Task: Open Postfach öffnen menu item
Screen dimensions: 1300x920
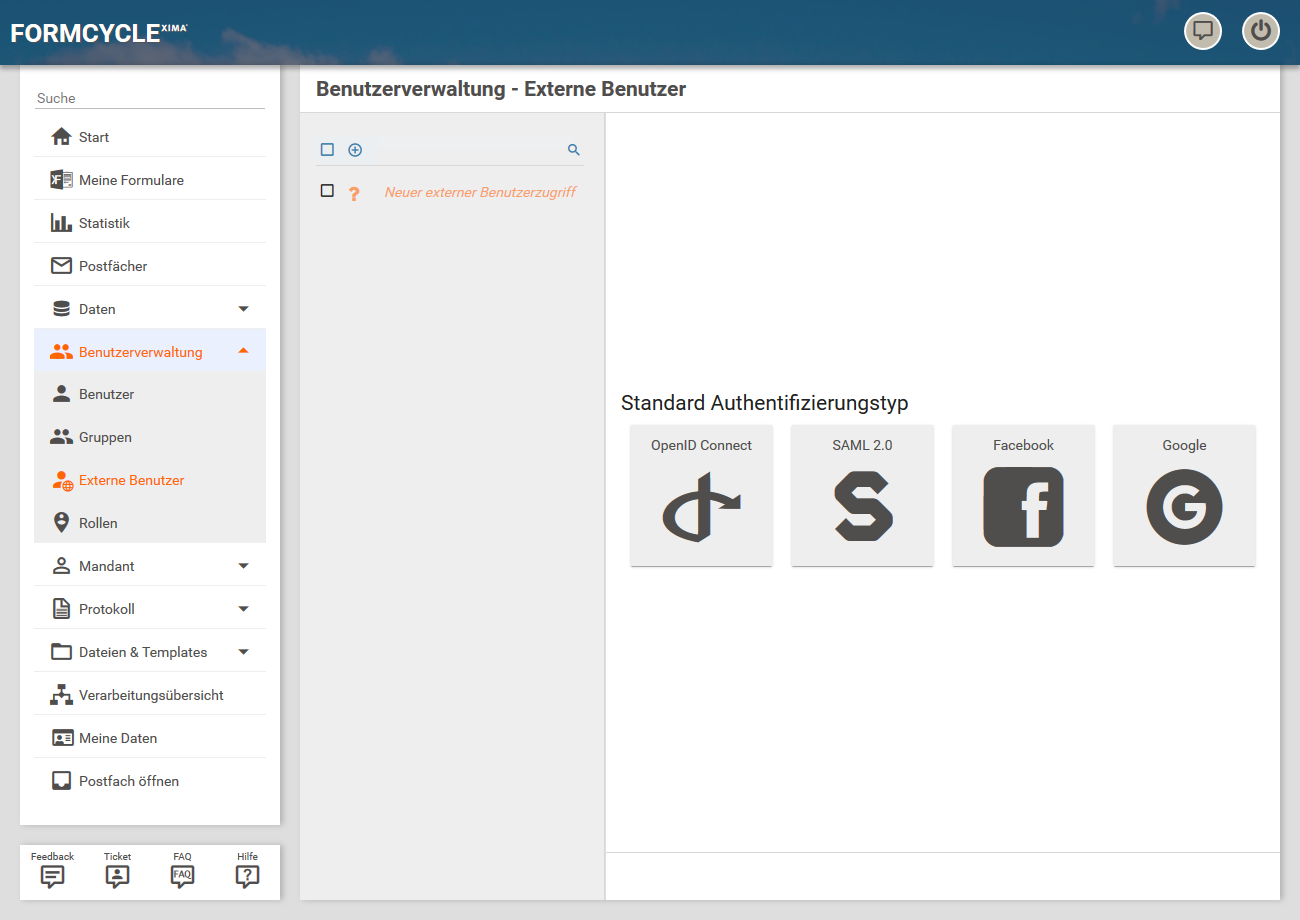Action: click(x=150, y=781)
